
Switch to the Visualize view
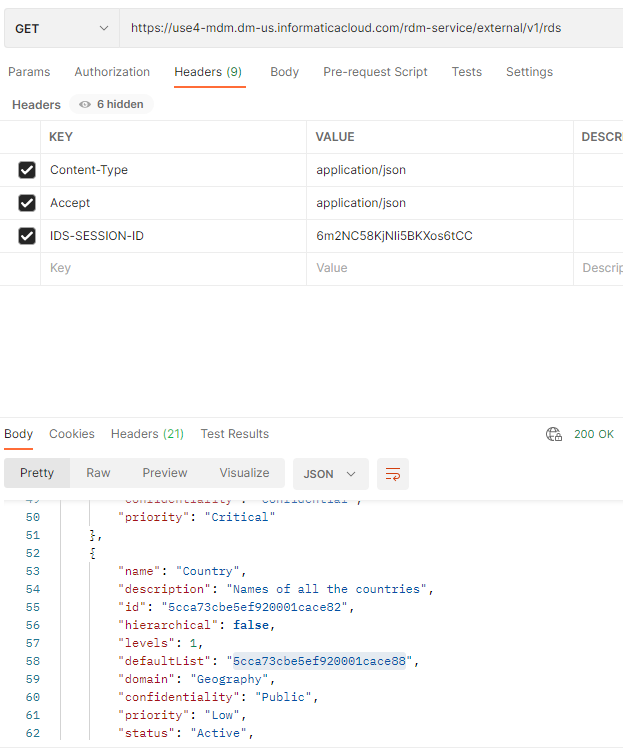244,473
